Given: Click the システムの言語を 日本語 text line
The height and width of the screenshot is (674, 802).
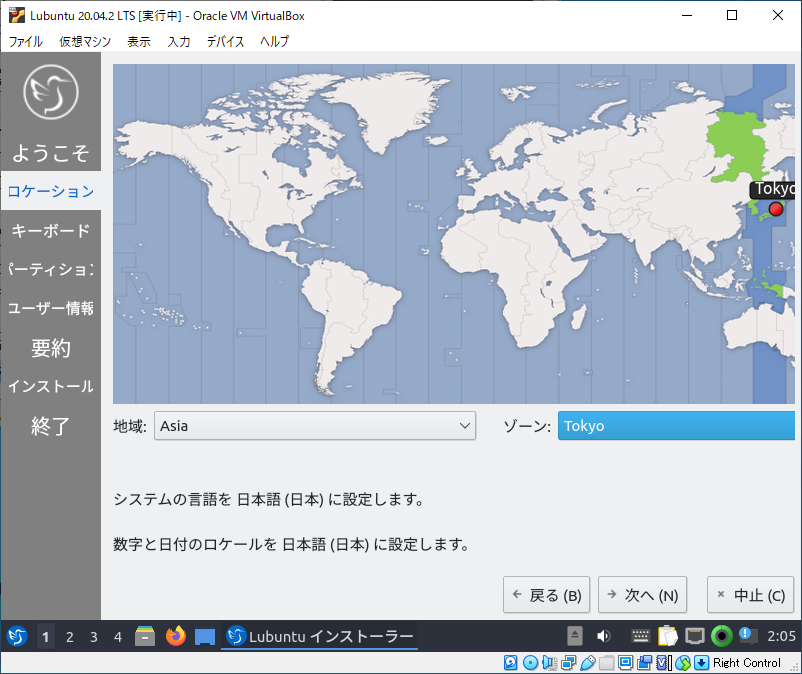Looking at the screenshot, I should (x=269, y=499).
